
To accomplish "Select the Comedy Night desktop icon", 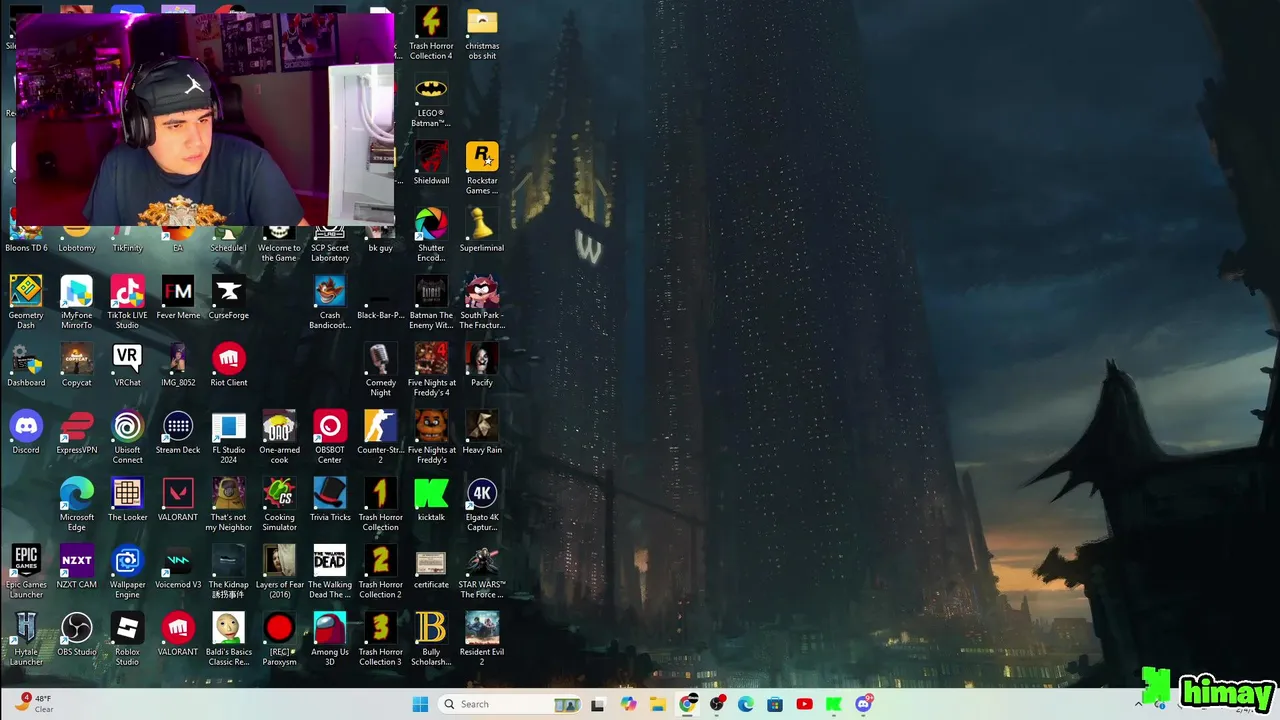I will tap(380, 369).
